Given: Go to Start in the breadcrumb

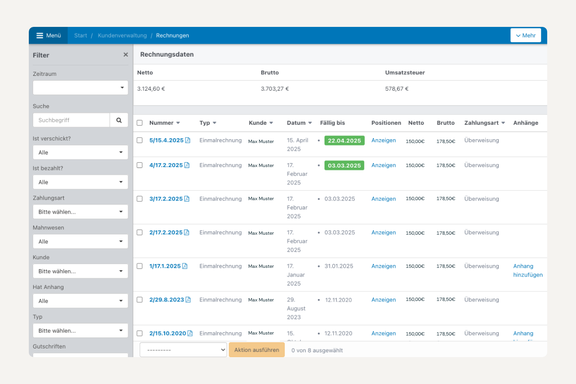Looking at the screenshot, I should pyautogui.click(x=80, y=36).
